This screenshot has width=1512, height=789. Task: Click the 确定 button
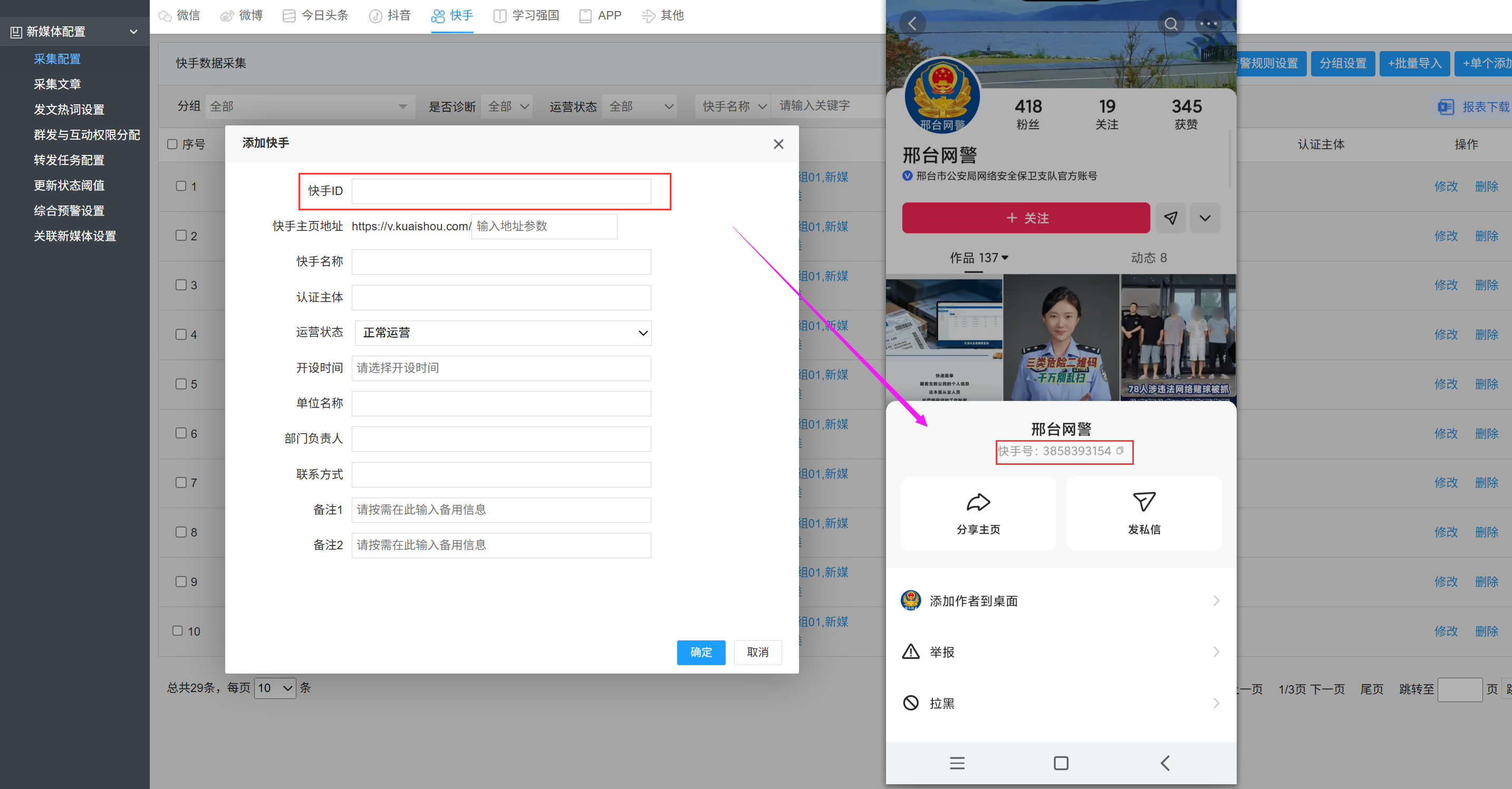coord(701,652)
